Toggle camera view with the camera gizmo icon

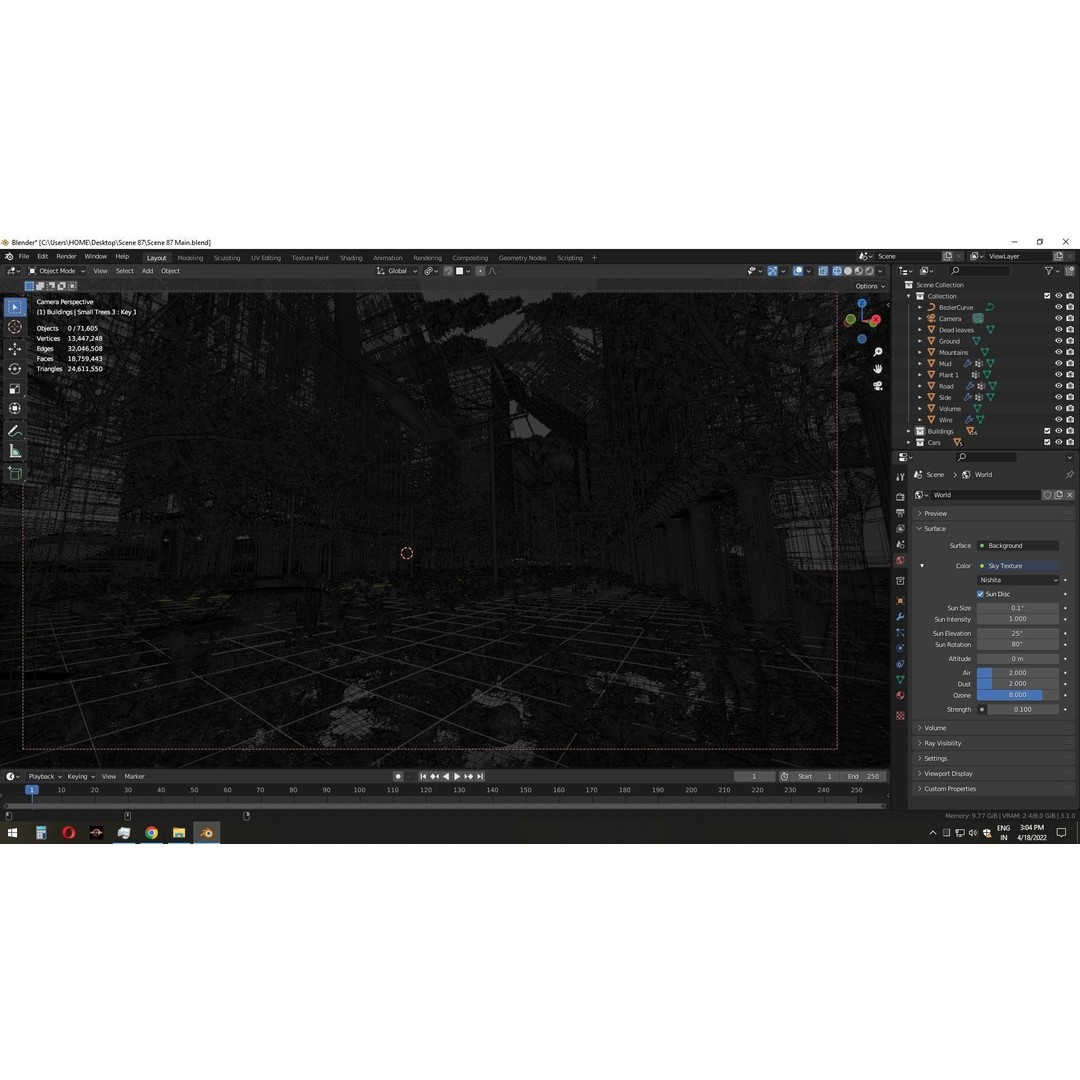878,386
